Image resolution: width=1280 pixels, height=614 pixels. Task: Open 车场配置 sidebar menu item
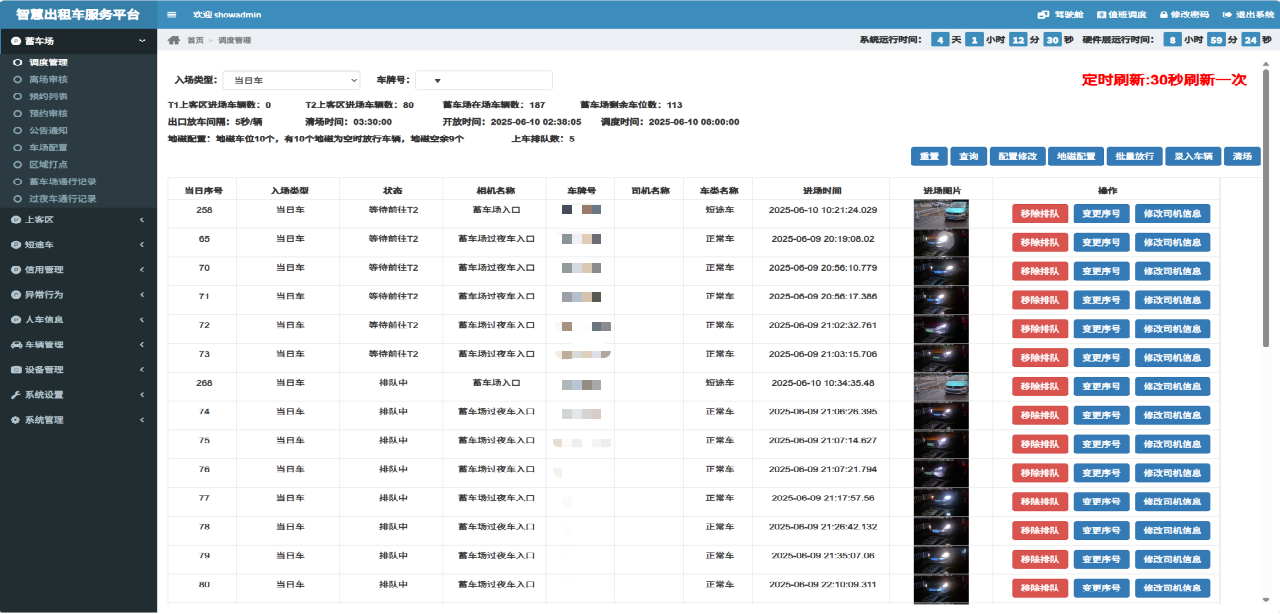click(48, 147)
